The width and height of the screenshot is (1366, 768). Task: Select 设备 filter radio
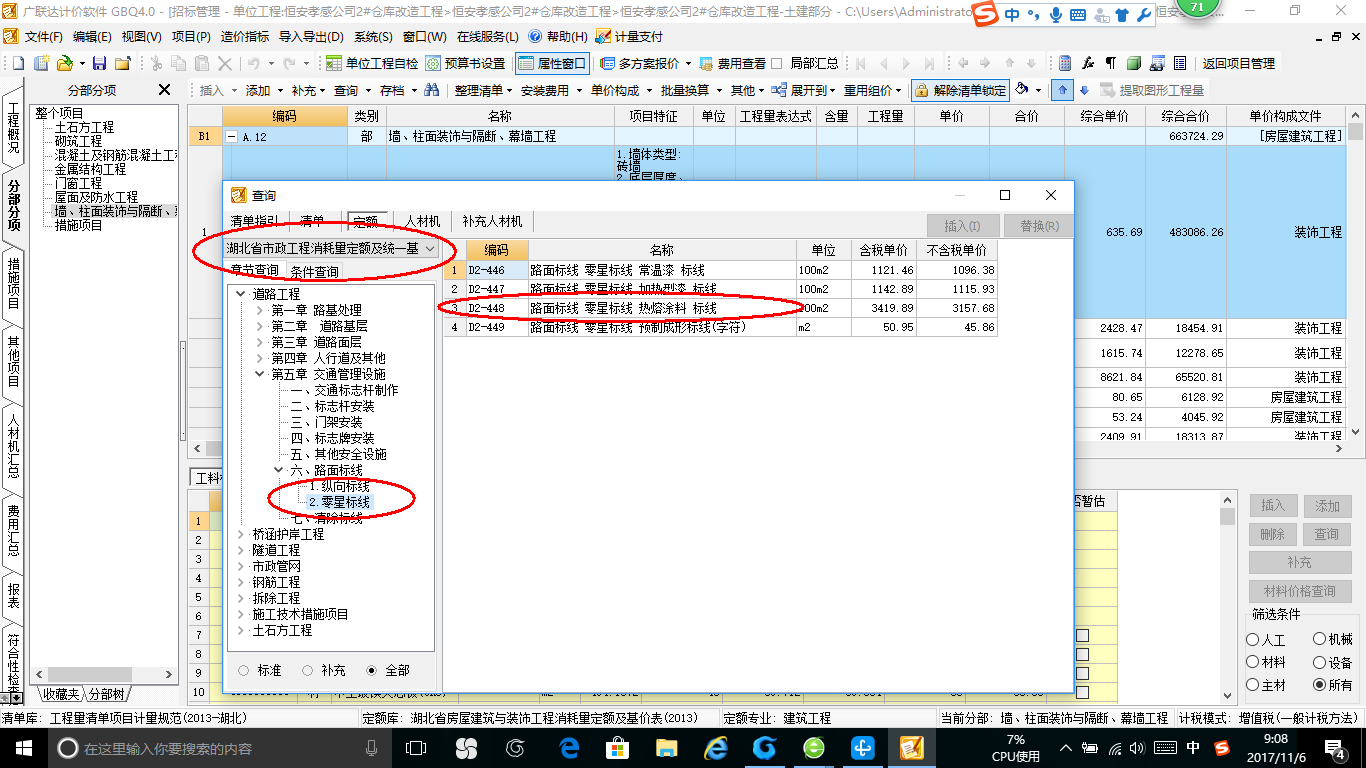(1319, 662)
